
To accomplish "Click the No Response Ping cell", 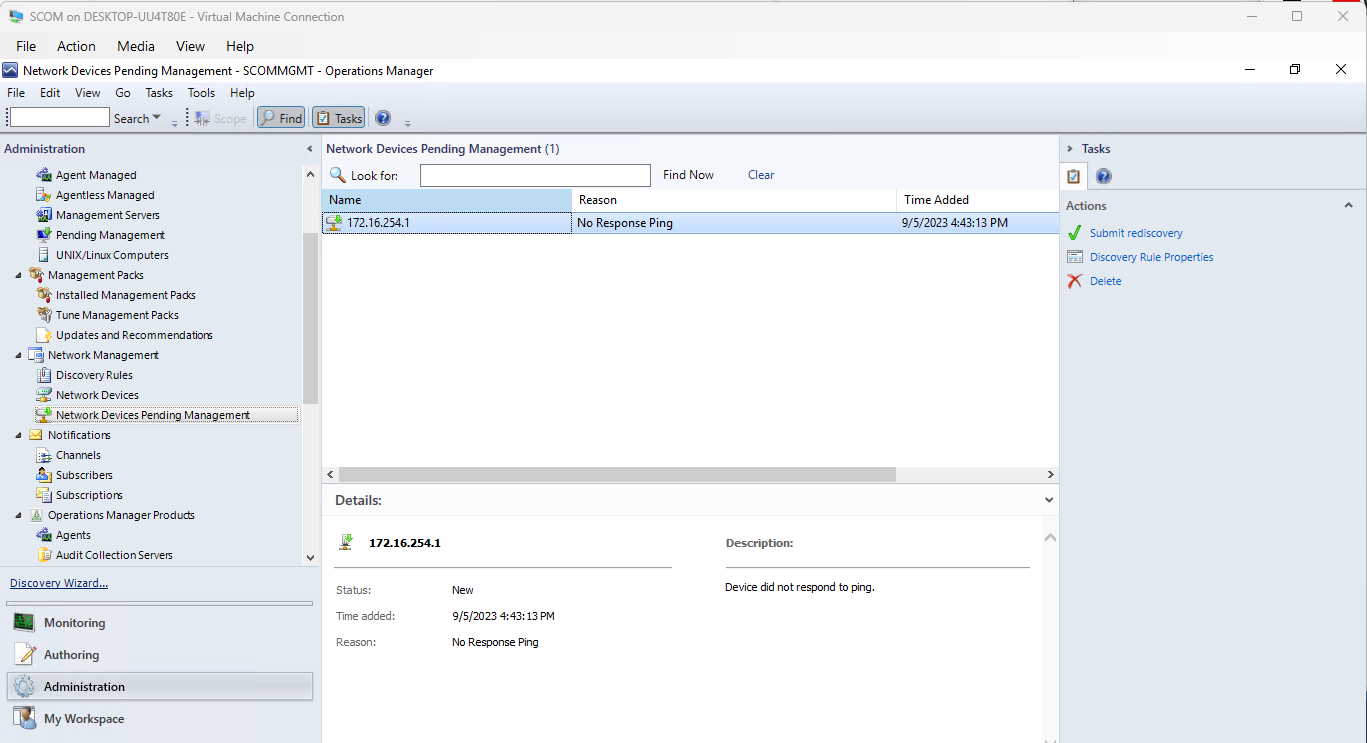I will pos(735,223).
